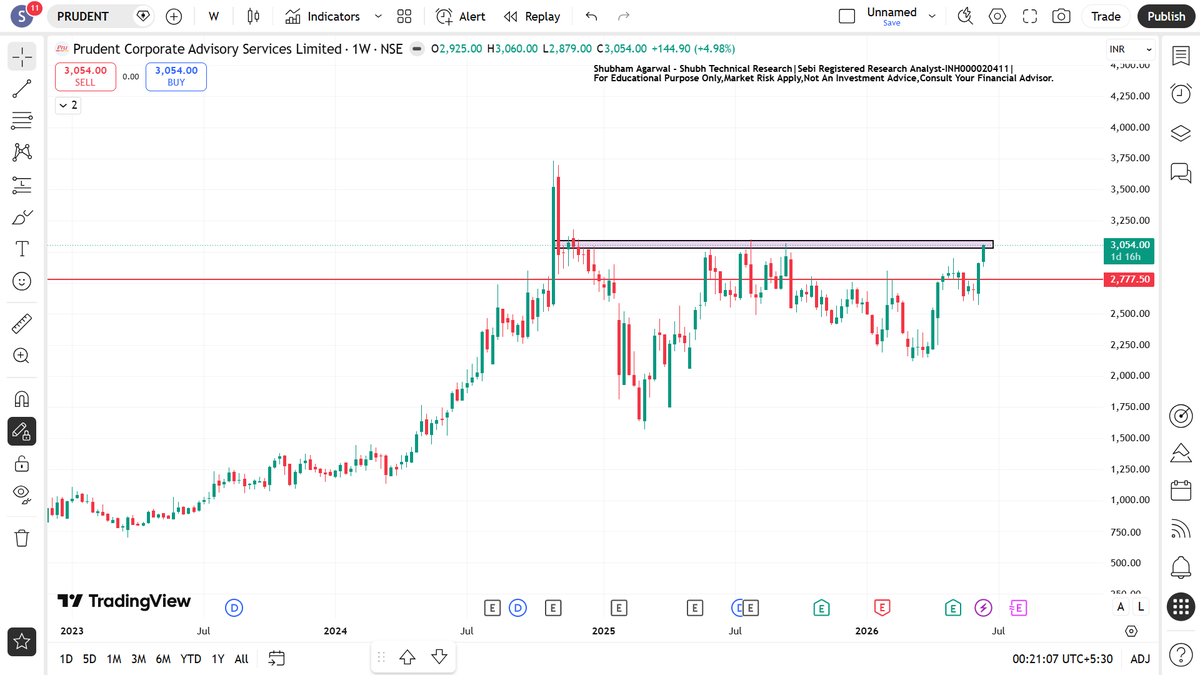Create an Alert
Screen dimensions: 1200x675
pyautogui.click(x=461, y=16)
